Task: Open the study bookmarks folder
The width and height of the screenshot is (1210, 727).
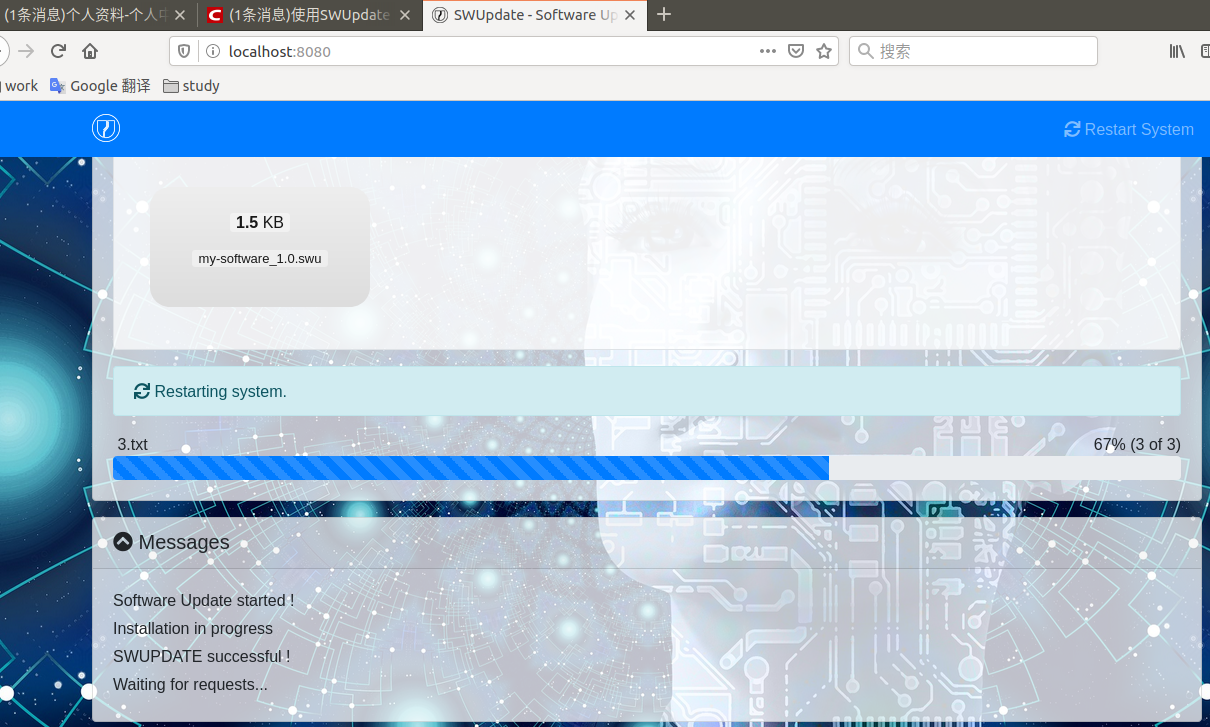Action: (191, 86)
